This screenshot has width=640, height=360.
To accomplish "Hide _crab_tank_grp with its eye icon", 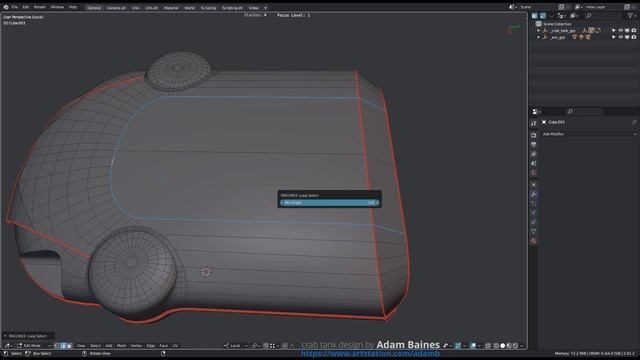I will pos(621,31).
